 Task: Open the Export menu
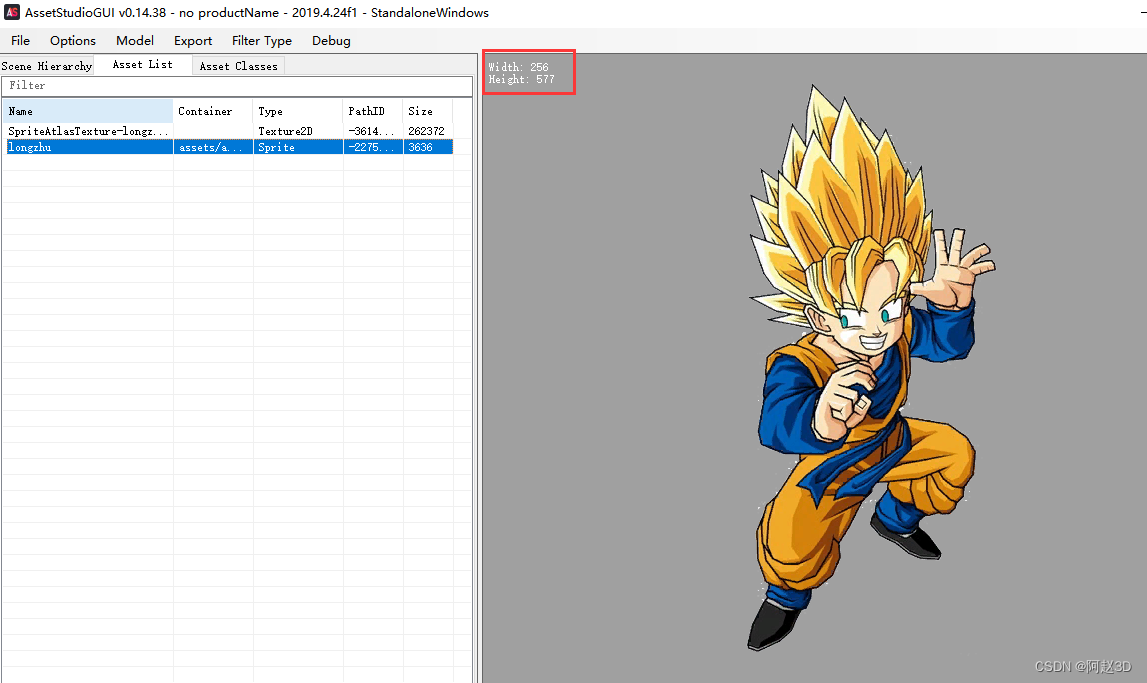point(192,41)
